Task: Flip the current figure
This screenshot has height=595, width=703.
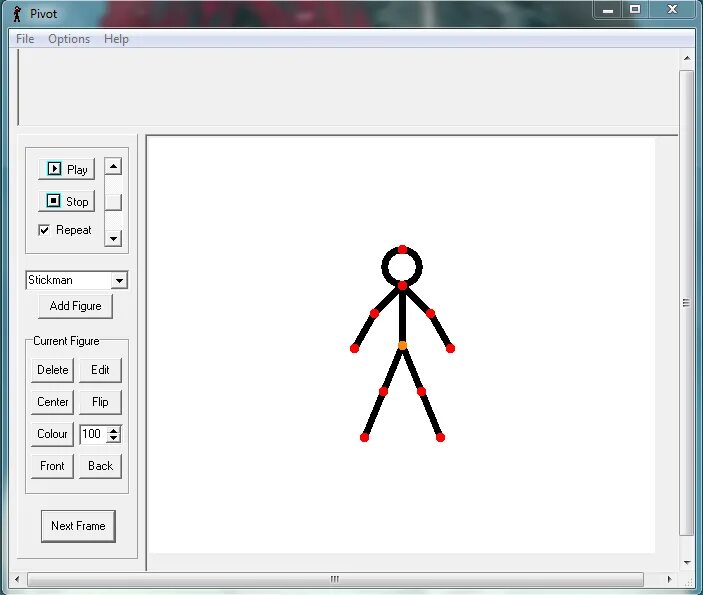Action: pos(100,402)
